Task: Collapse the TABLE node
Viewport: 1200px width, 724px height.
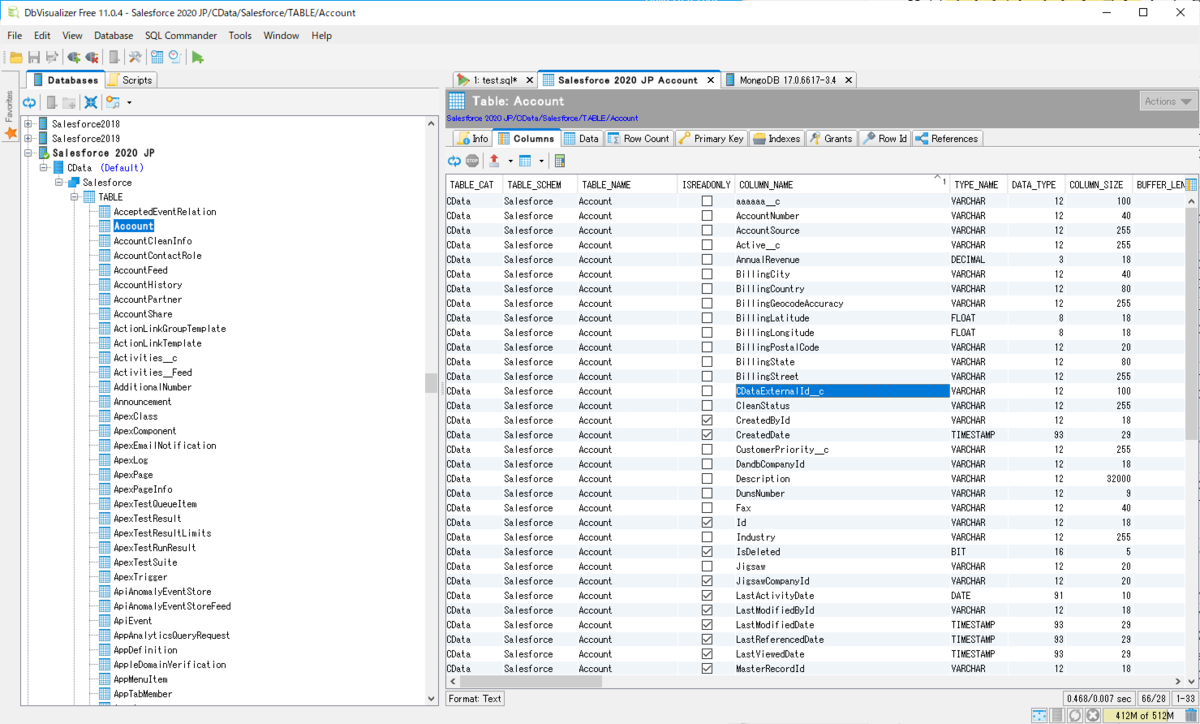Action: pyautogui.click(x=74, y=197)
